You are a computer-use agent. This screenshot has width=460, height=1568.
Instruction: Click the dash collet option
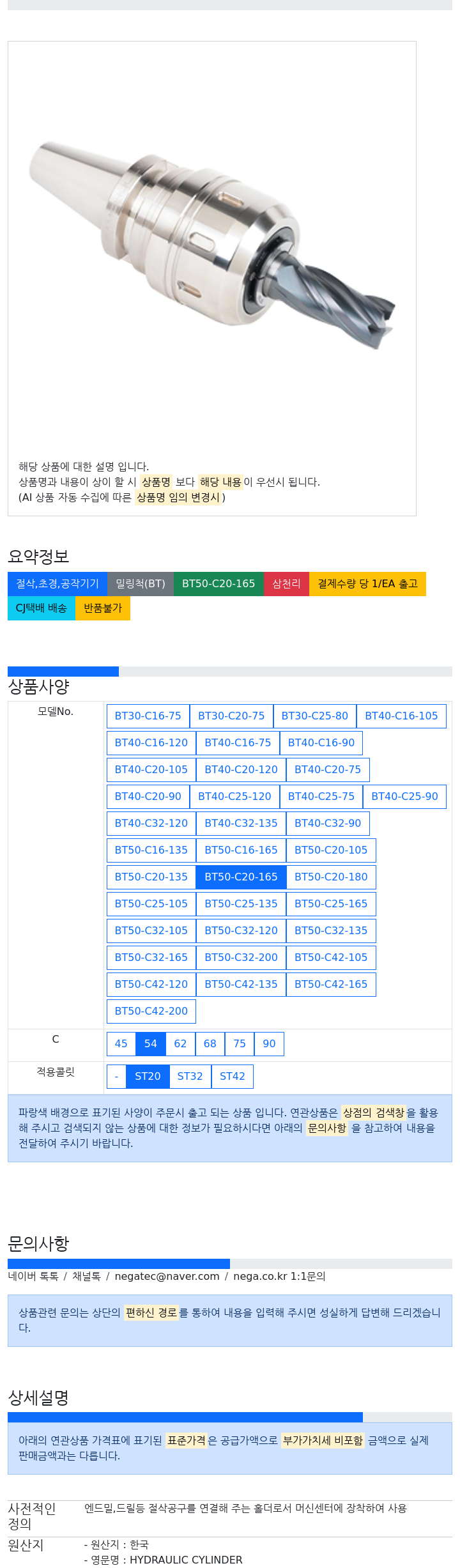click(116, 1077)
